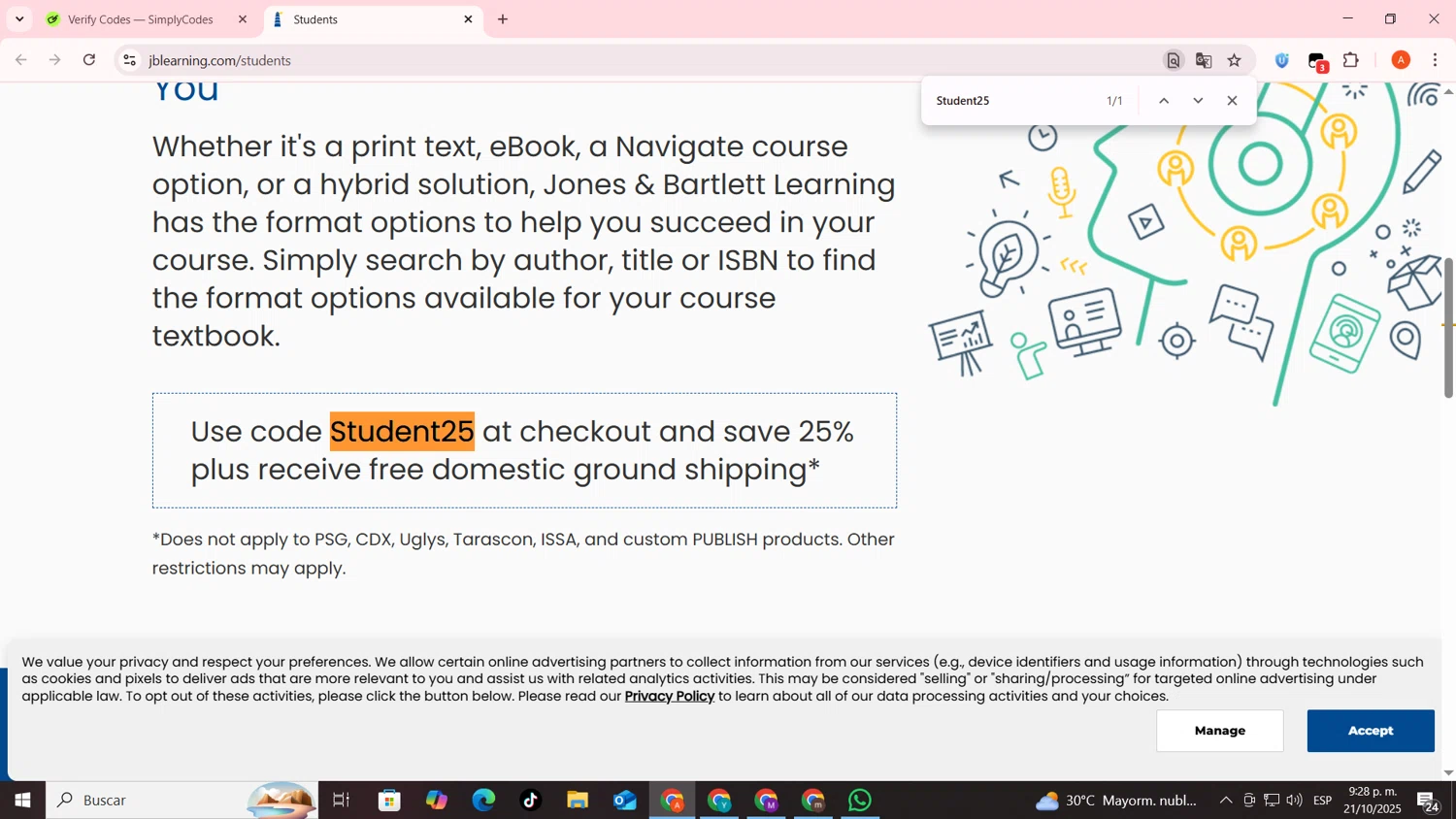
Task: Open the fourth Chrome taskbar icon
Action: pos(813,801)
